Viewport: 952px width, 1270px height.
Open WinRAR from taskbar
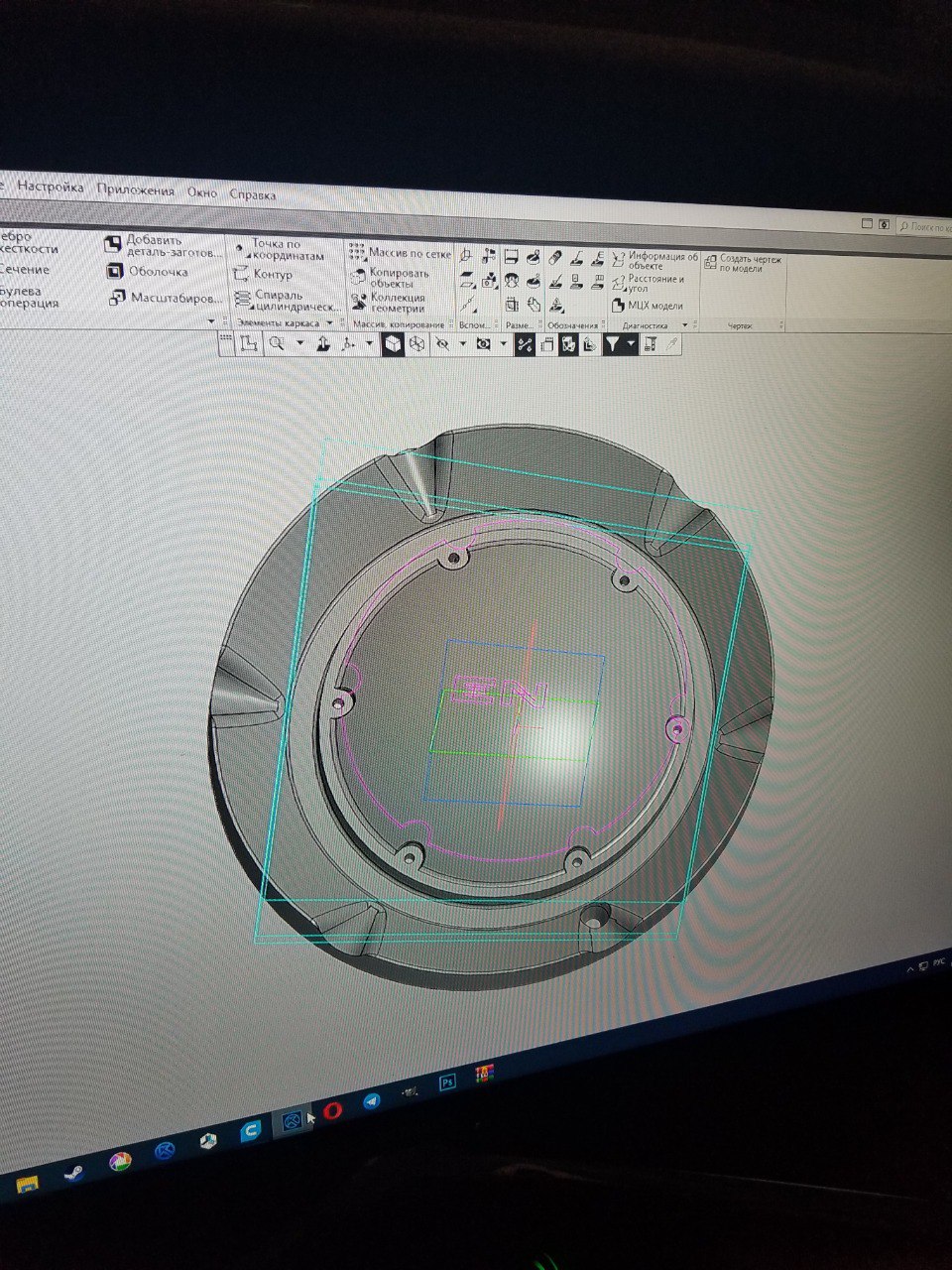tap(484, 1073)
